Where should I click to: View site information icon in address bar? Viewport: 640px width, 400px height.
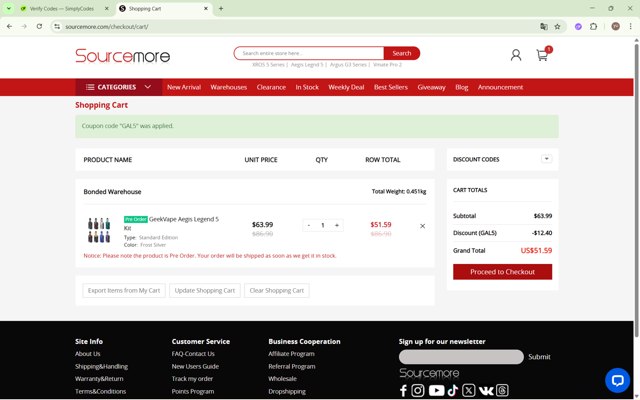tap(57, 27)
